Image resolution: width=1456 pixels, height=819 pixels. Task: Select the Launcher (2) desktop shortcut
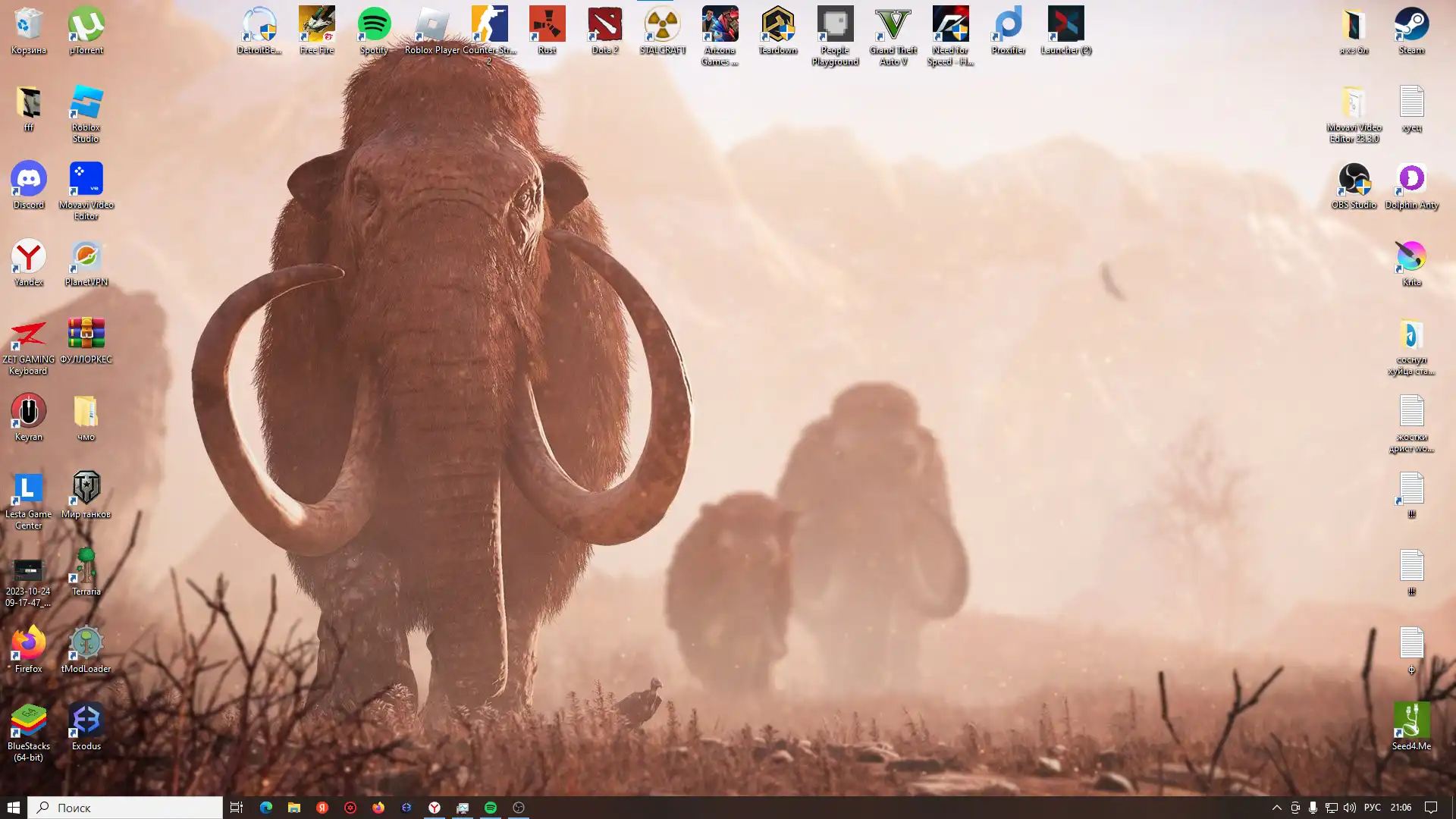point(1065,31)
